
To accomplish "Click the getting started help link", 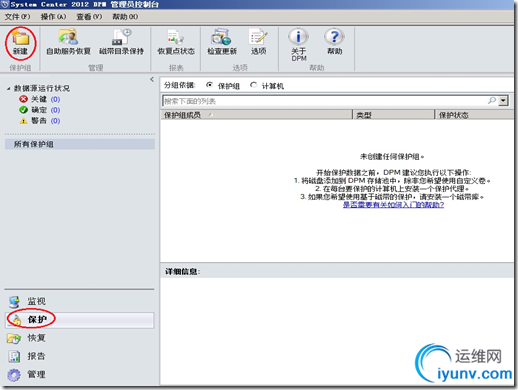I will [x=393, y=205].
